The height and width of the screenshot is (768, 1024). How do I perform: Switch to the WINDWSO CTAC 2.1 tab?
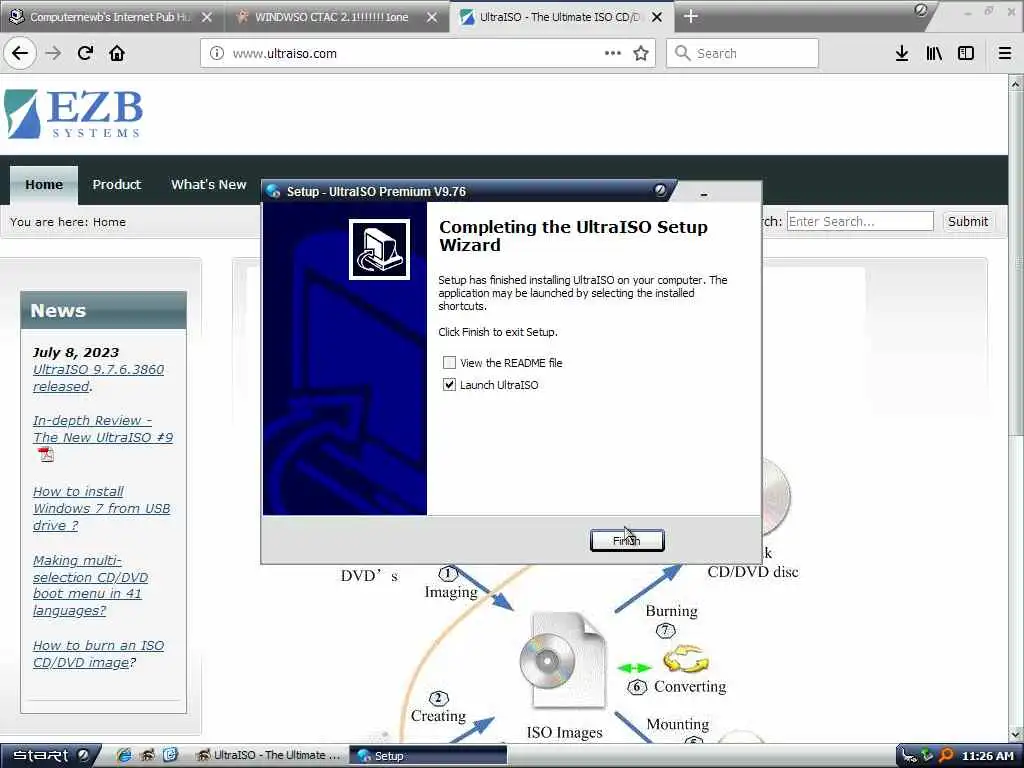[336, 17]
